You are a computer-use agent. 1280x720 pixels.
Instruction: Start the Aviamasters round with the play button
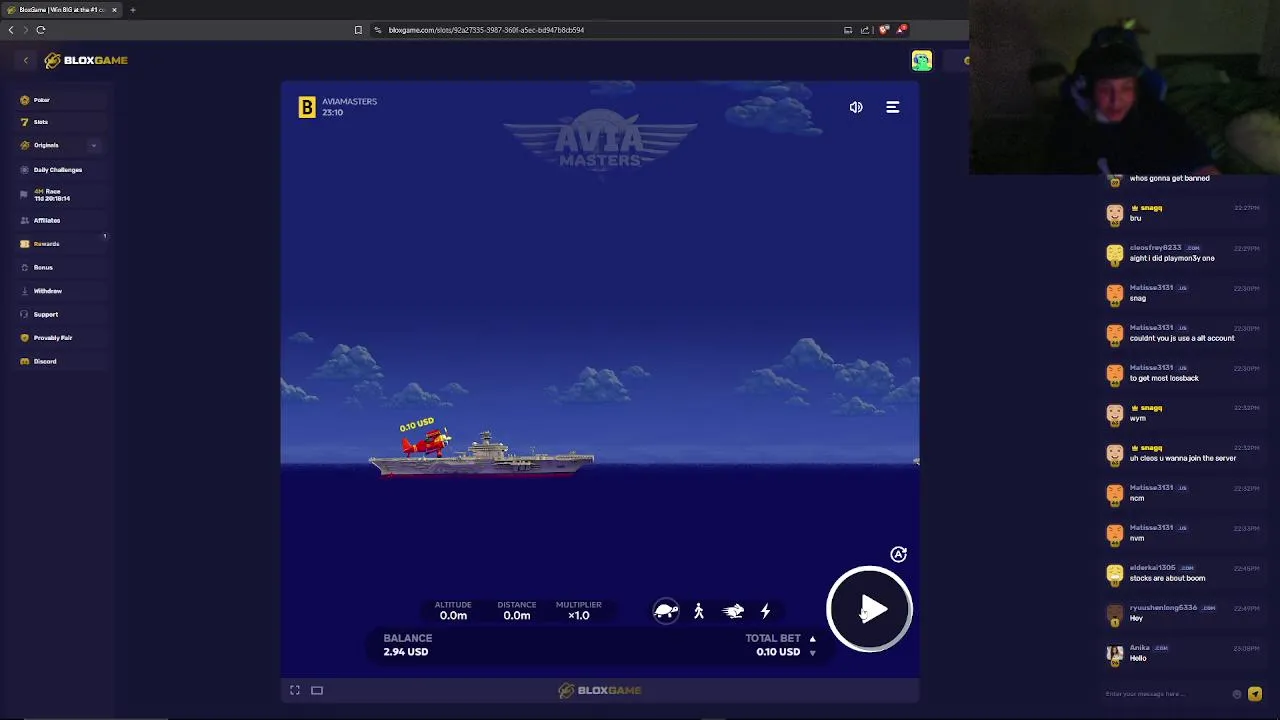[x=869, y=609]
